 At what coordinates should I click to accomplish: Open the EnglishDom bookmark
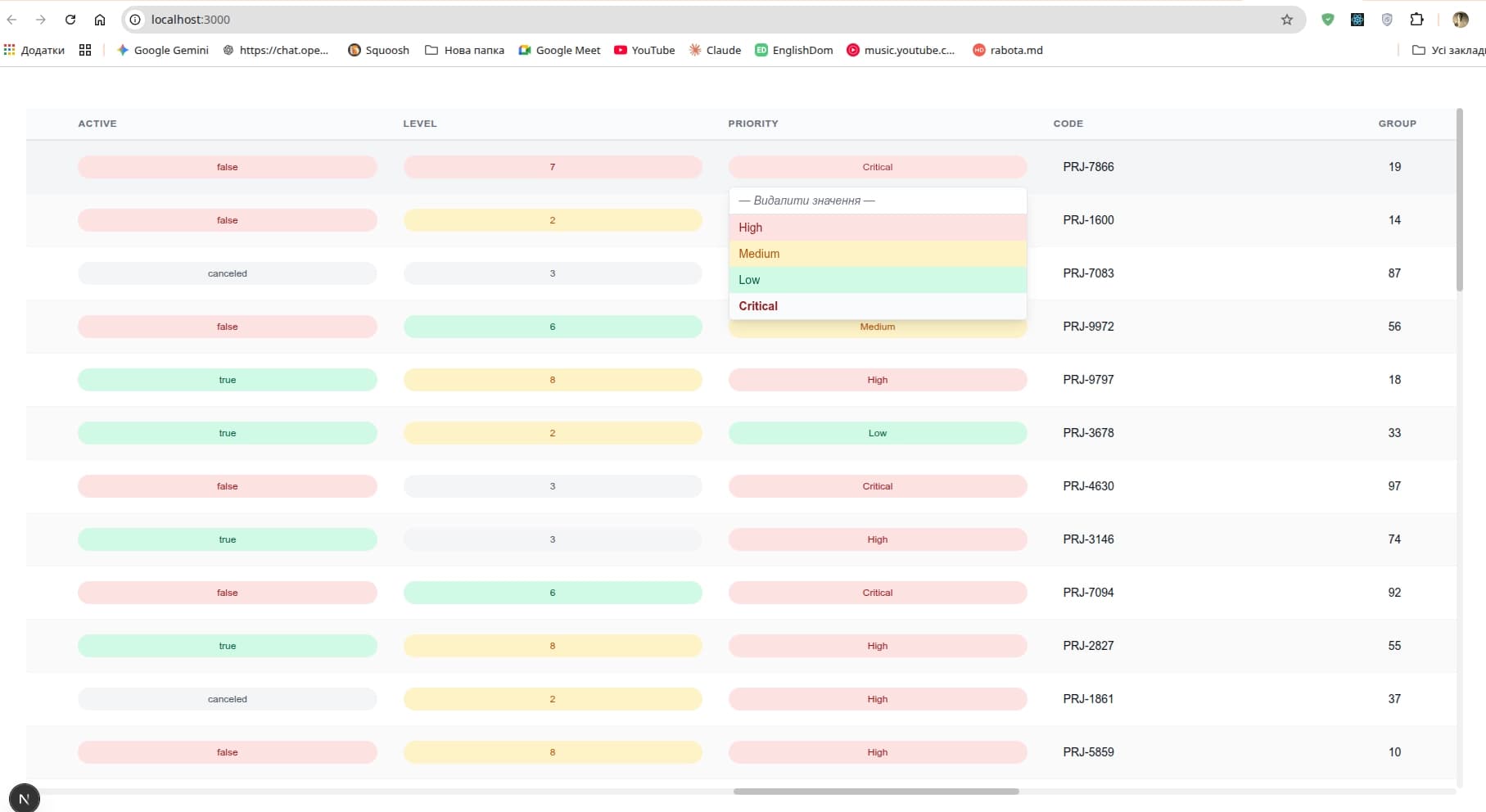pos(794,50)
